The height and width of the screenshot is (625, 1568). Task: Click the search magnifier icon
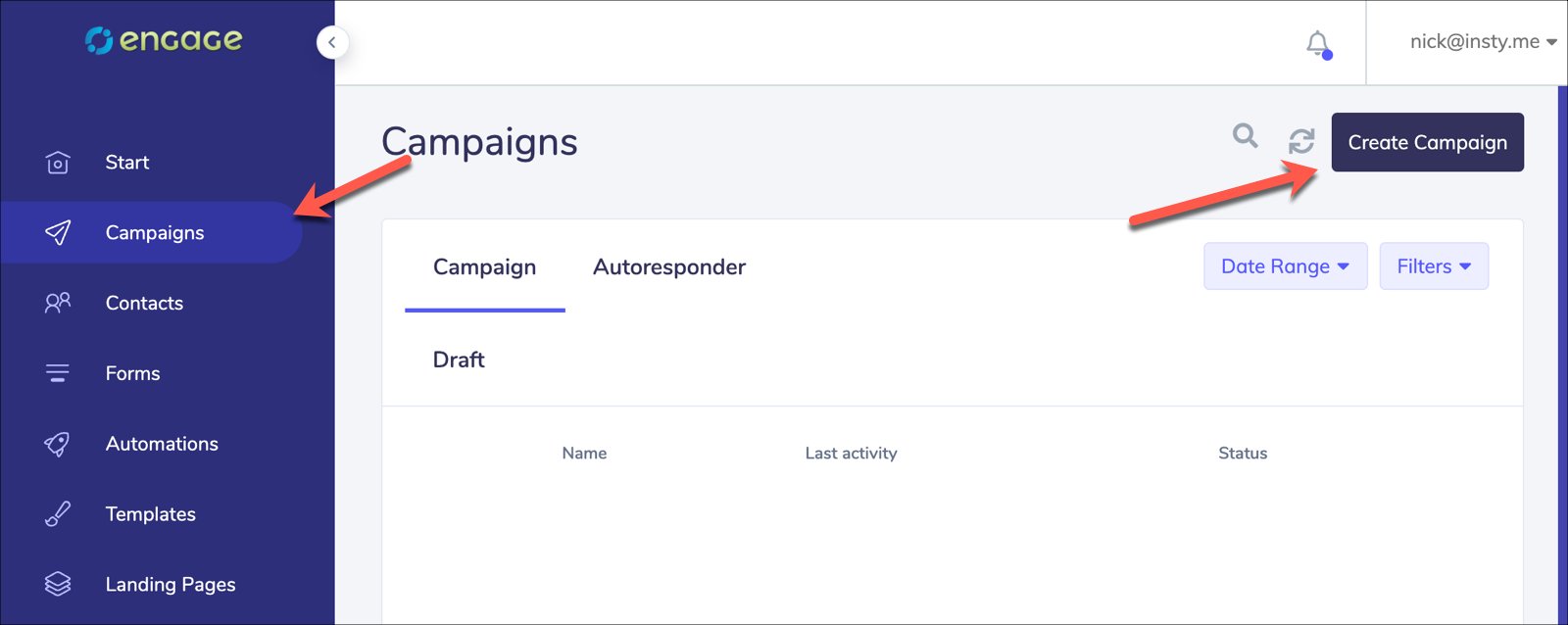click(x=1245, y=135)
